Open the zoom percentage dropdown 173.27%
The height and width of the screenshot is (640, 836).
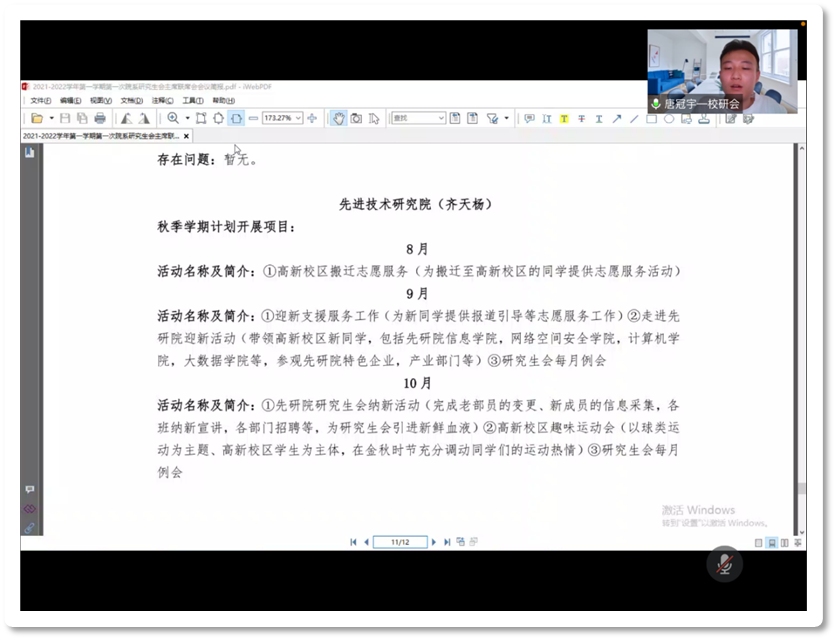point(298,118)
